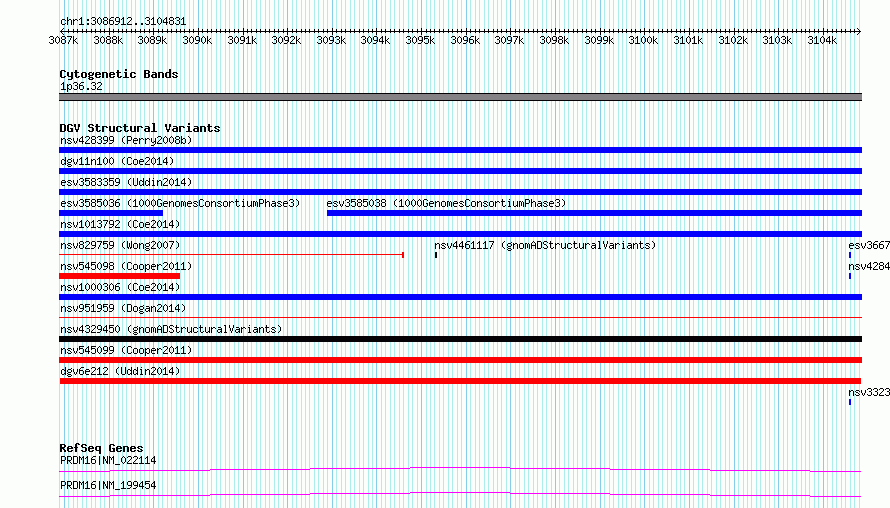Click the short blue bar under esv3585036

pyautogui.click(x=111, y=213)
